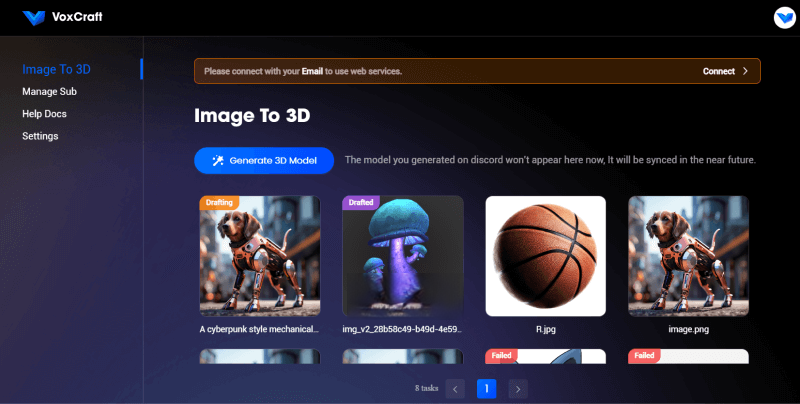The height and width of the screenshot is (404, 800).
Task: Open Help Docs in the sidebar
Action: pos(44,114)
